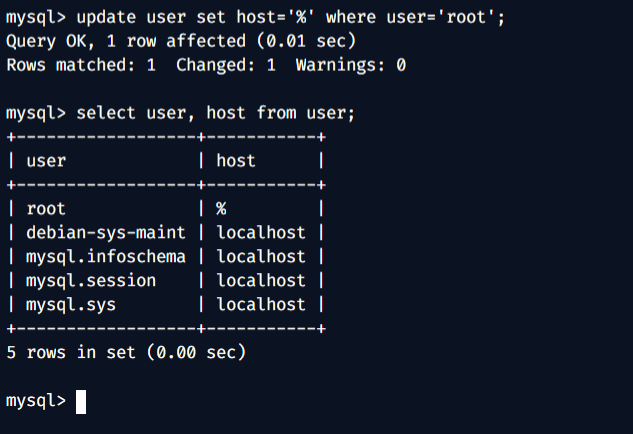Click localhost in the debian-sys-maint row
The width and height of the screenshot is (633, 434).
pyautogui.click(x=261, y=232)
